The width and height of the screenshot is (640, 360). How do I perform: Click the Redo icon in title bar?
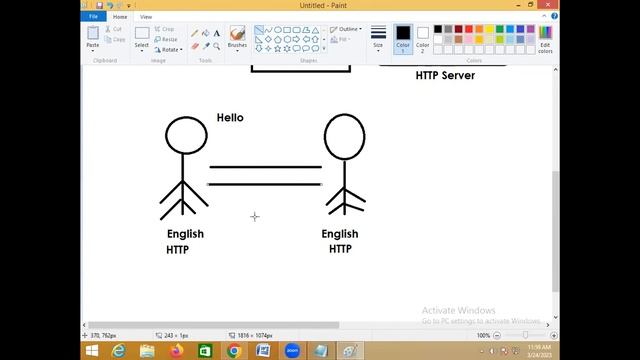[120, 5]
